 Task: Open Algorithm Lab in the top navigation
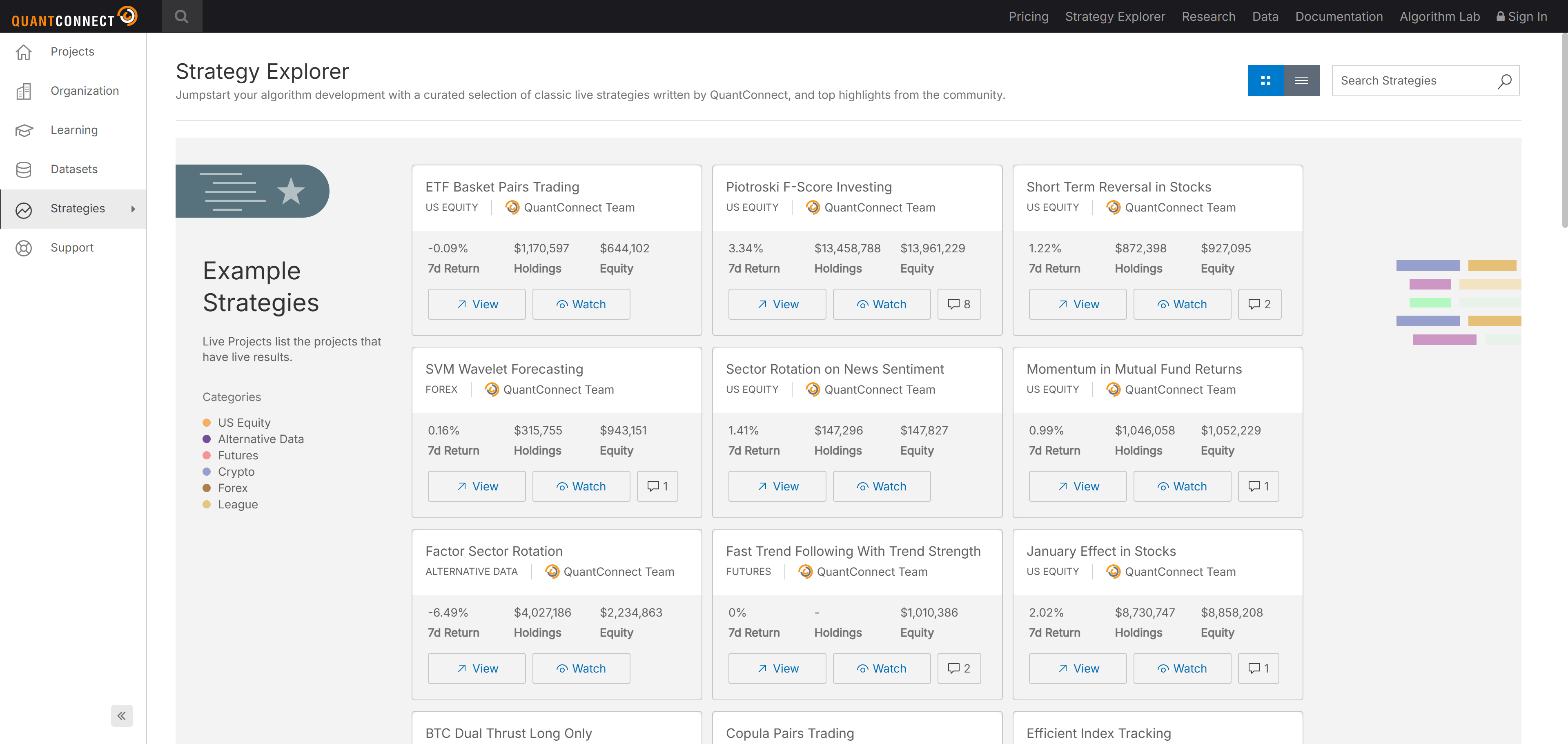tap(1439, 16)
